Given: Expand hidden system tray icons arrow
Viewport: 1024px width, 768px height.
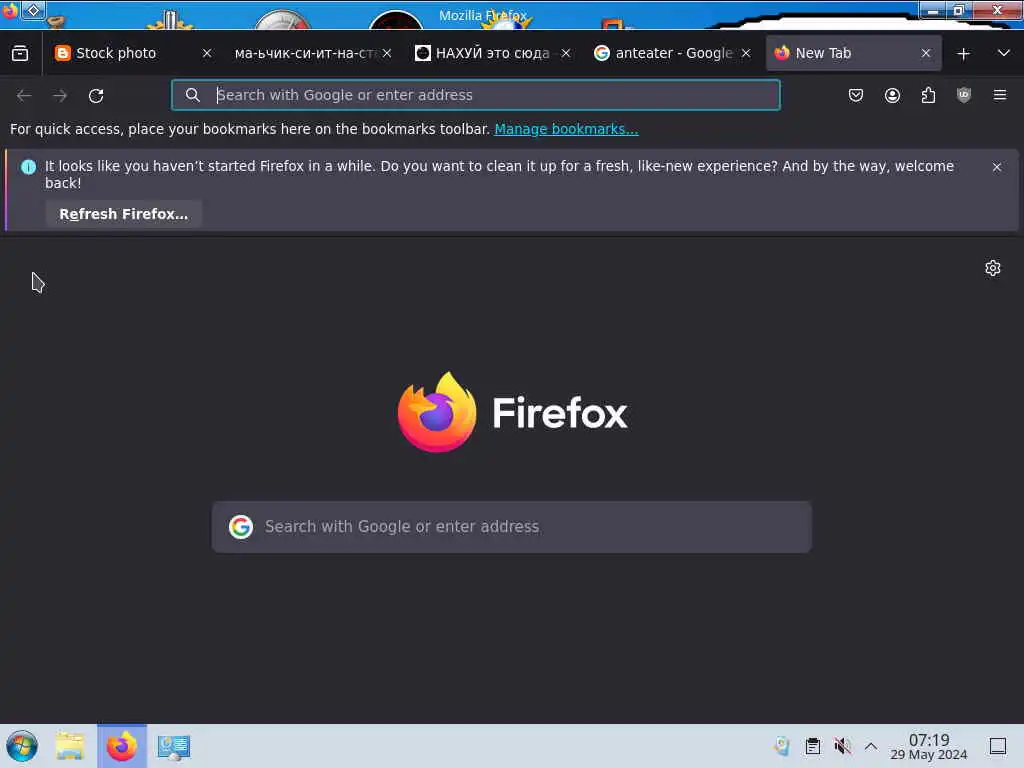Looking at the screenshot, I should click(x=871, y=746).
